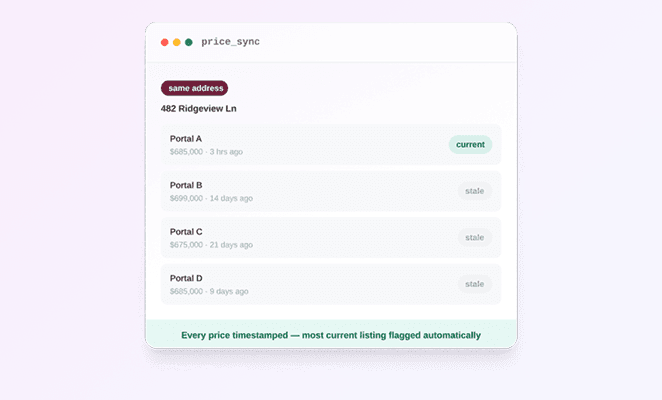Screen dimensions: 662x400
Task: Click Portal D stale badge
Action: point(475,284)
